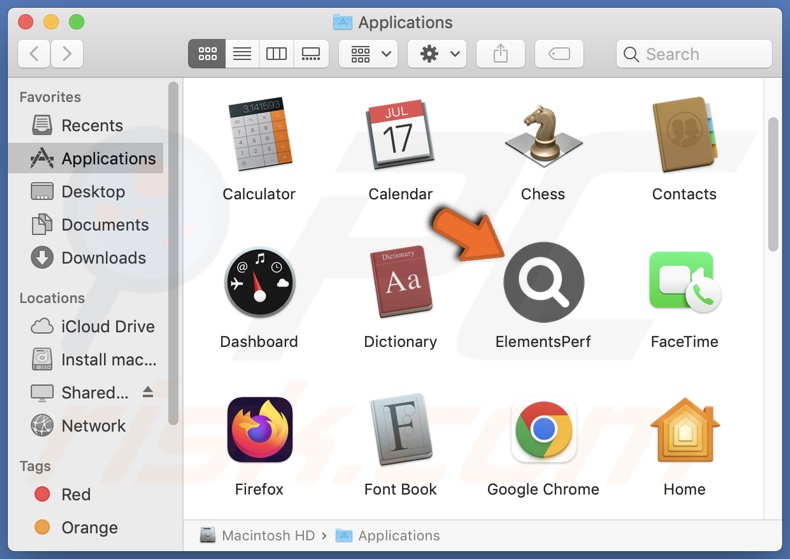This screenshot has width=790, height=559.
Task: Select the Home app icon
Action: 685,430
